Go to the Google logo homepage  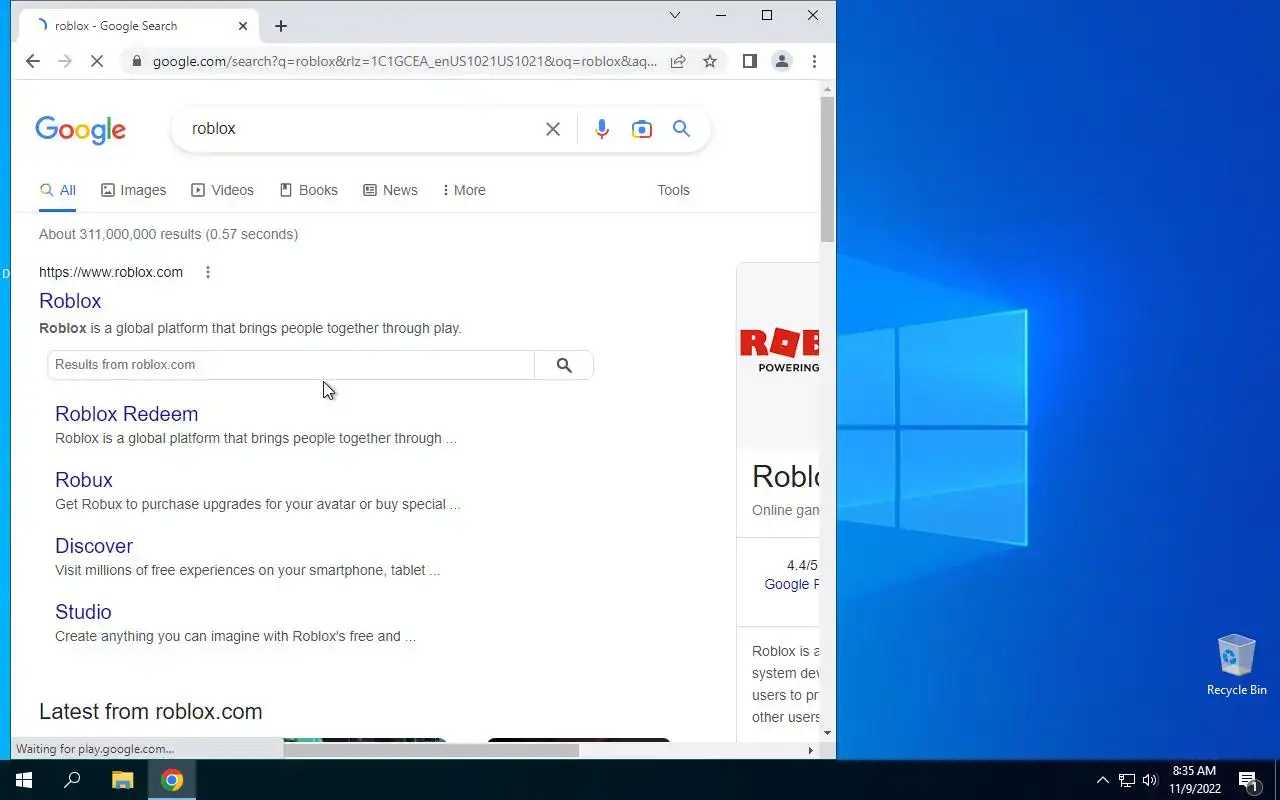(x=80, y=130)
